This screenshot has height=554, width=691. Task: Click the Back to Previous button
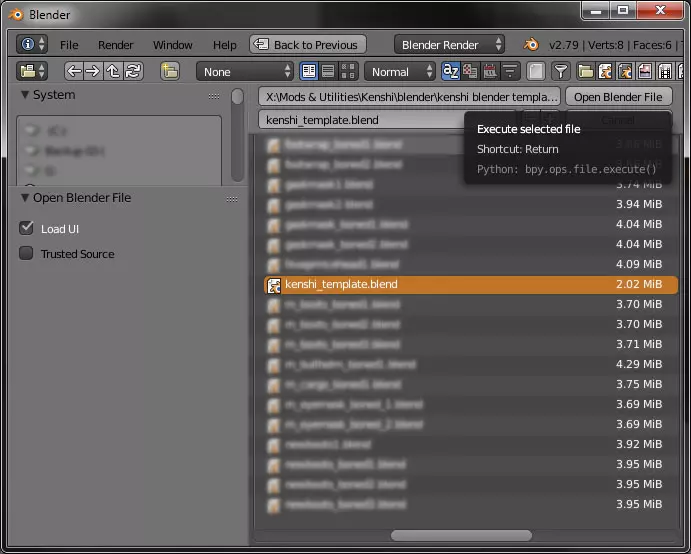tap(307, 45)
